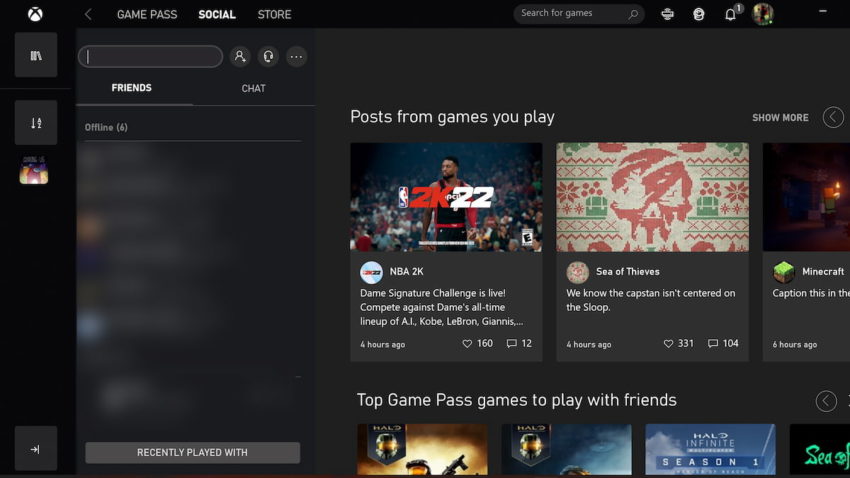Expand the sidebar with the arrow icon

36,449
